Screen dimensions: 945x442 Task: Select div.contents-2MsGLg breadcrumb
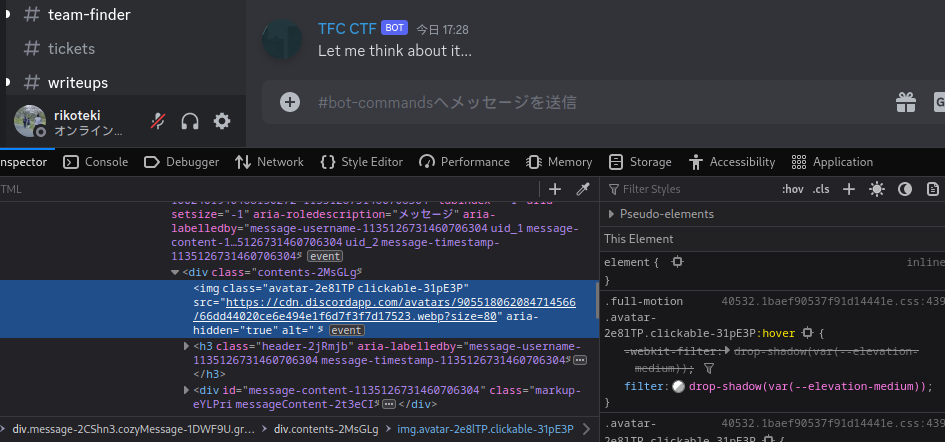[x=326, y=429]
